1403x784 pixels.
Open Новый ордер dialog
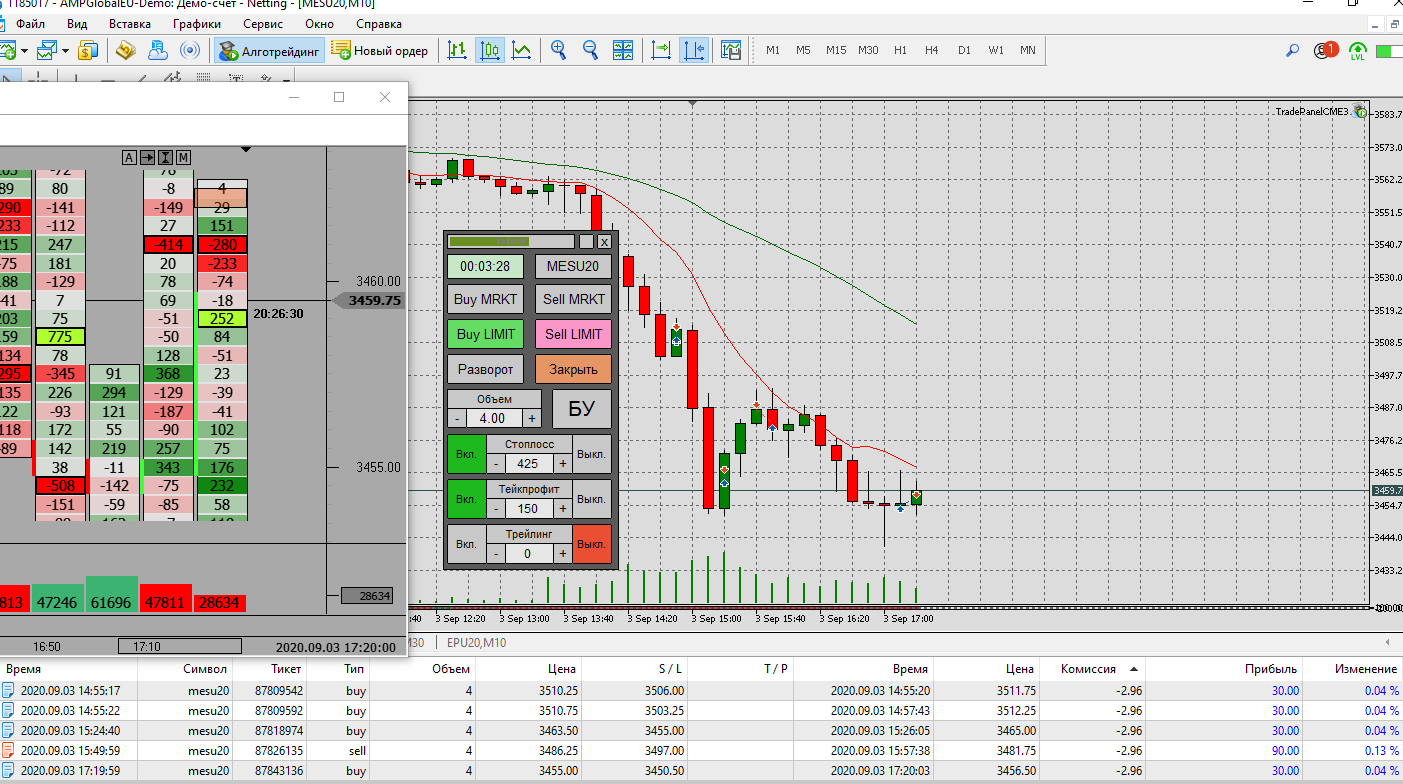pyautogui.click(x=380, y=50)
